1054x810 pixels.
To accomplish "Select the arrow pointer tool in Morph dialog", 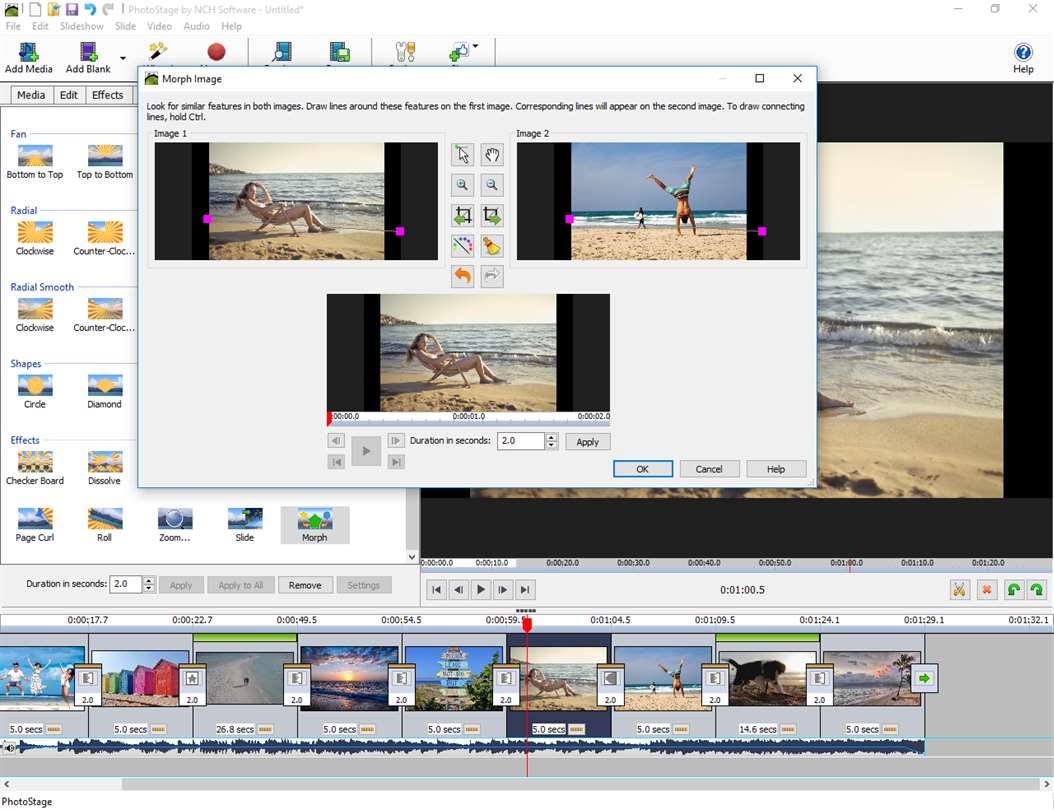I will tap(462, 154).
